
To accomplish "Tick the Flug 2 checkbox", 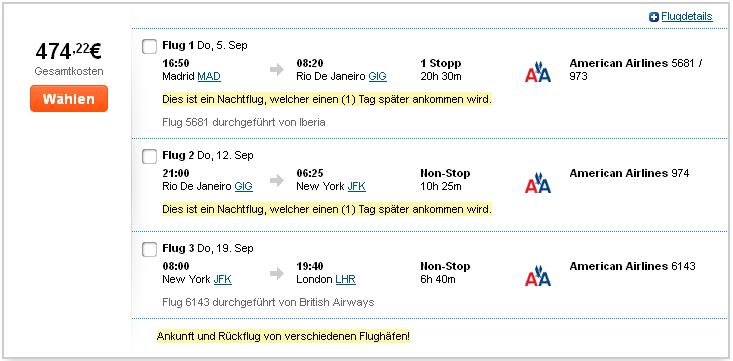I will [x=149, y=157].
